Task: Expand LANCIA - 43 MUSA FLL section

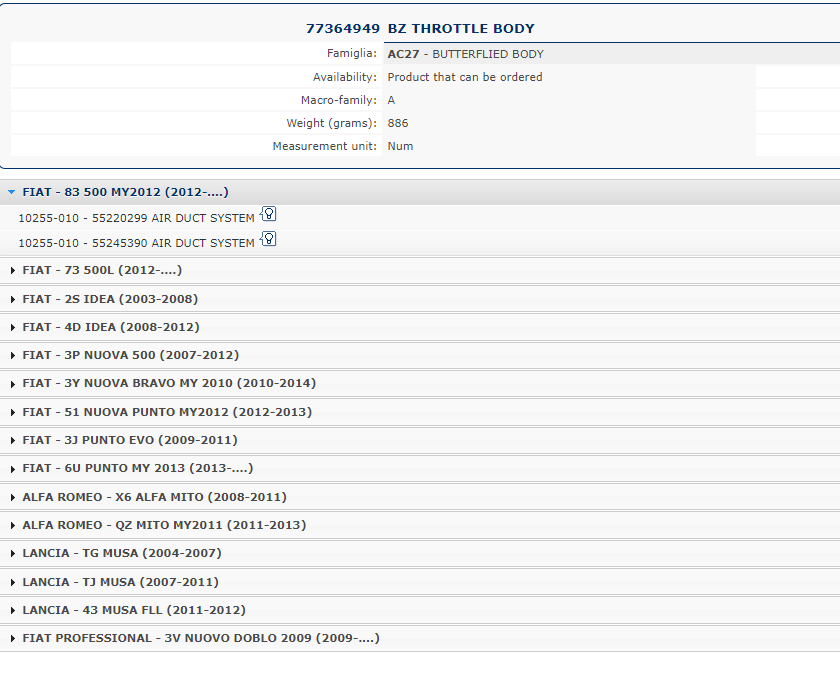Action: [134, 610]
